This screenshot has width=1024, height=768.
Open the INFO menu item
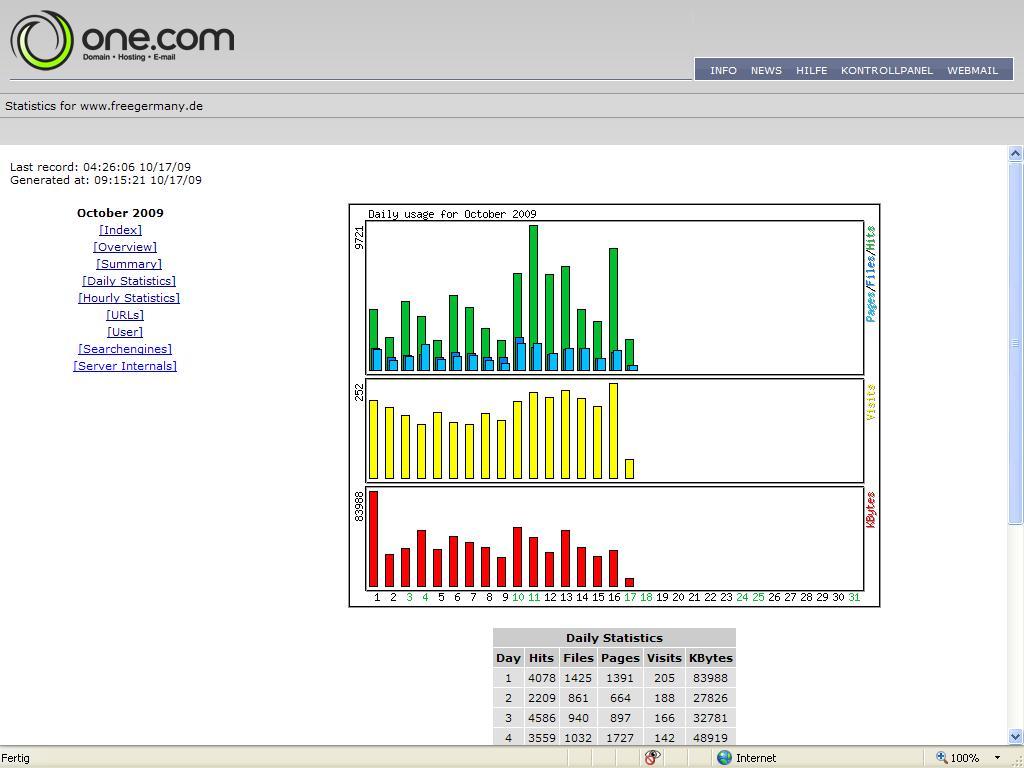point(723,70)
